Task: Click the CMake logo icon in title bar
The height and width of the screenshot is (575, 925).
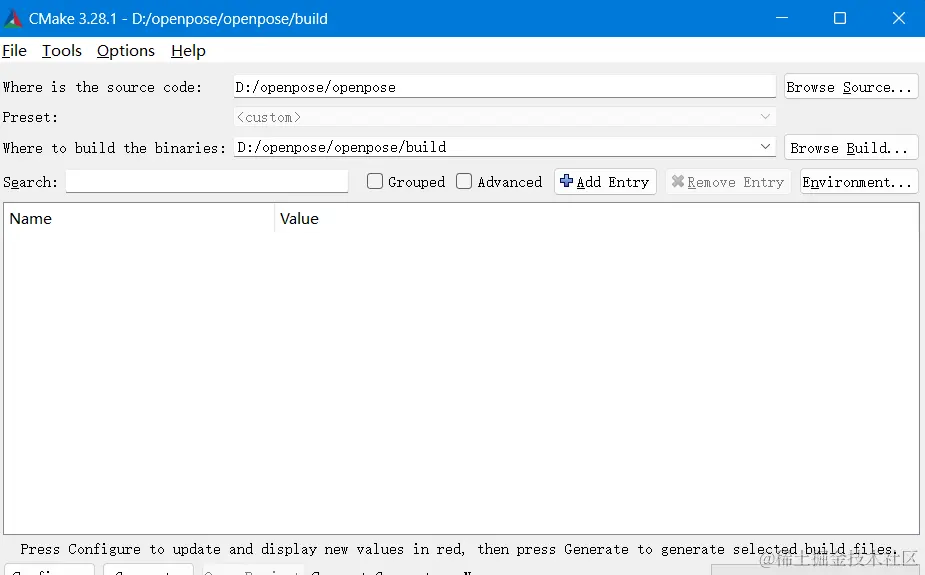Action: tap(12, 18)
